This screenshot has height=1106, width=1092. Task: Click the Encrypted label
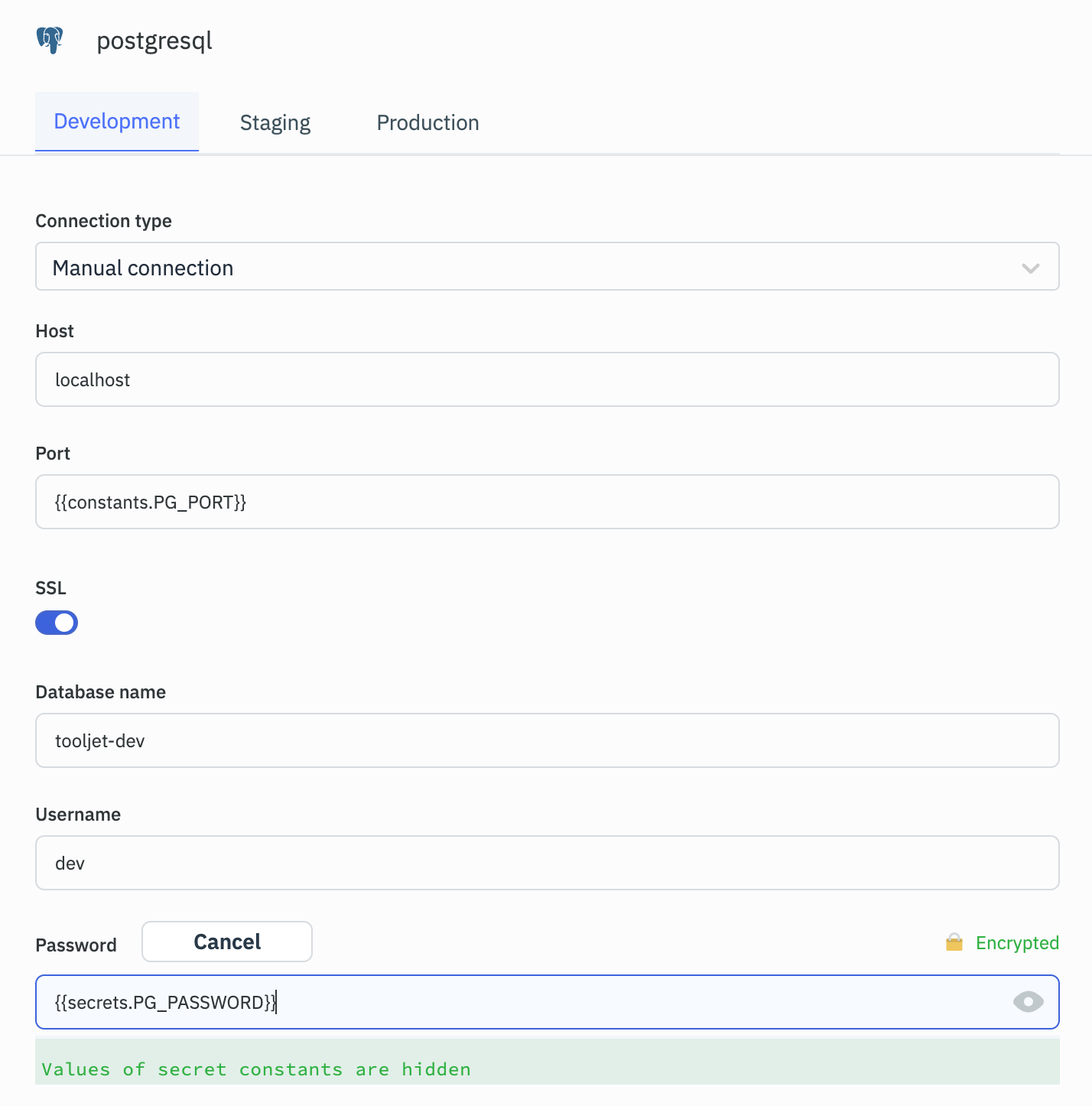click(1018, 942)
